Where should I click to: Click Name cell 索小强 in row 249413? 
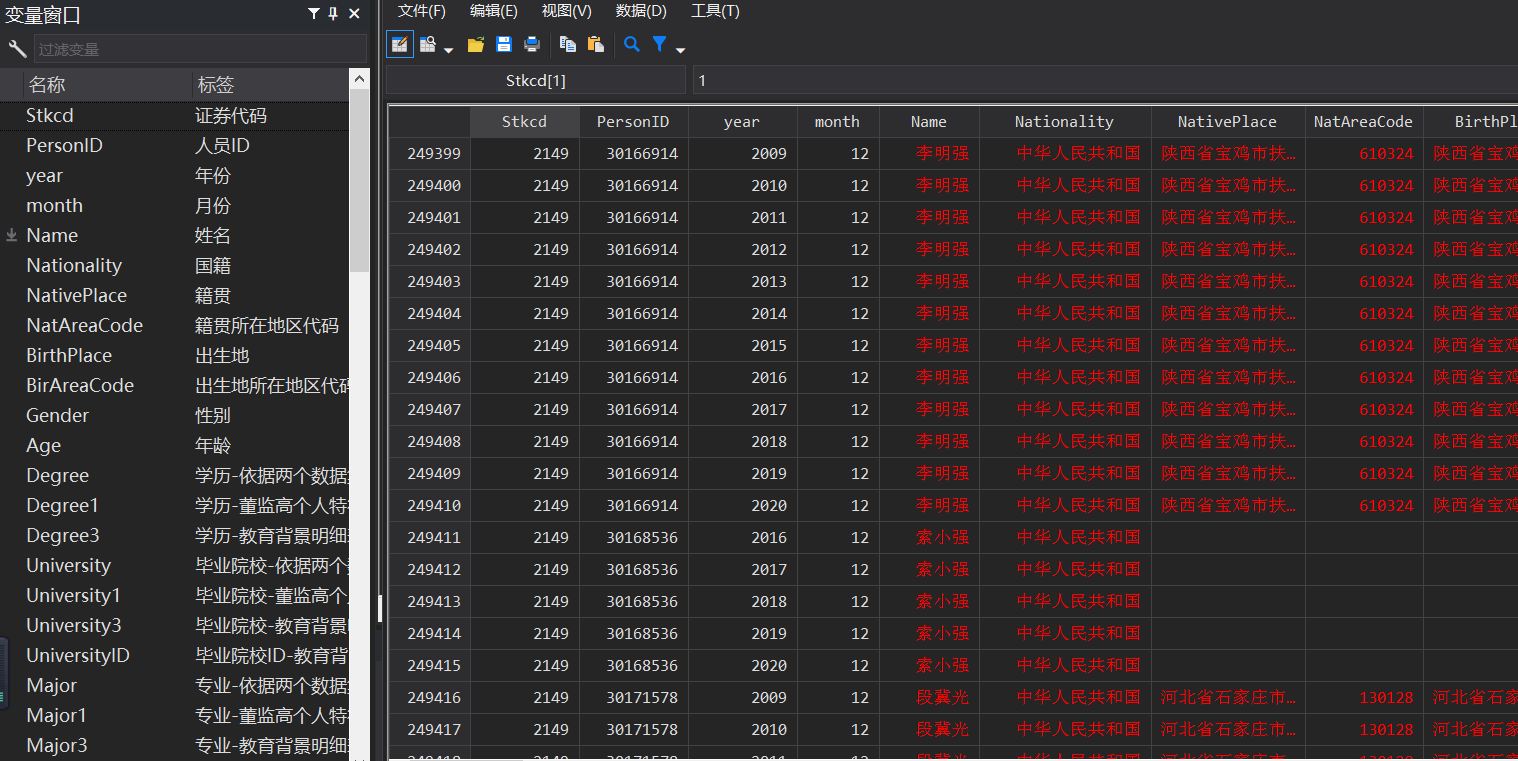coord(929,602)
